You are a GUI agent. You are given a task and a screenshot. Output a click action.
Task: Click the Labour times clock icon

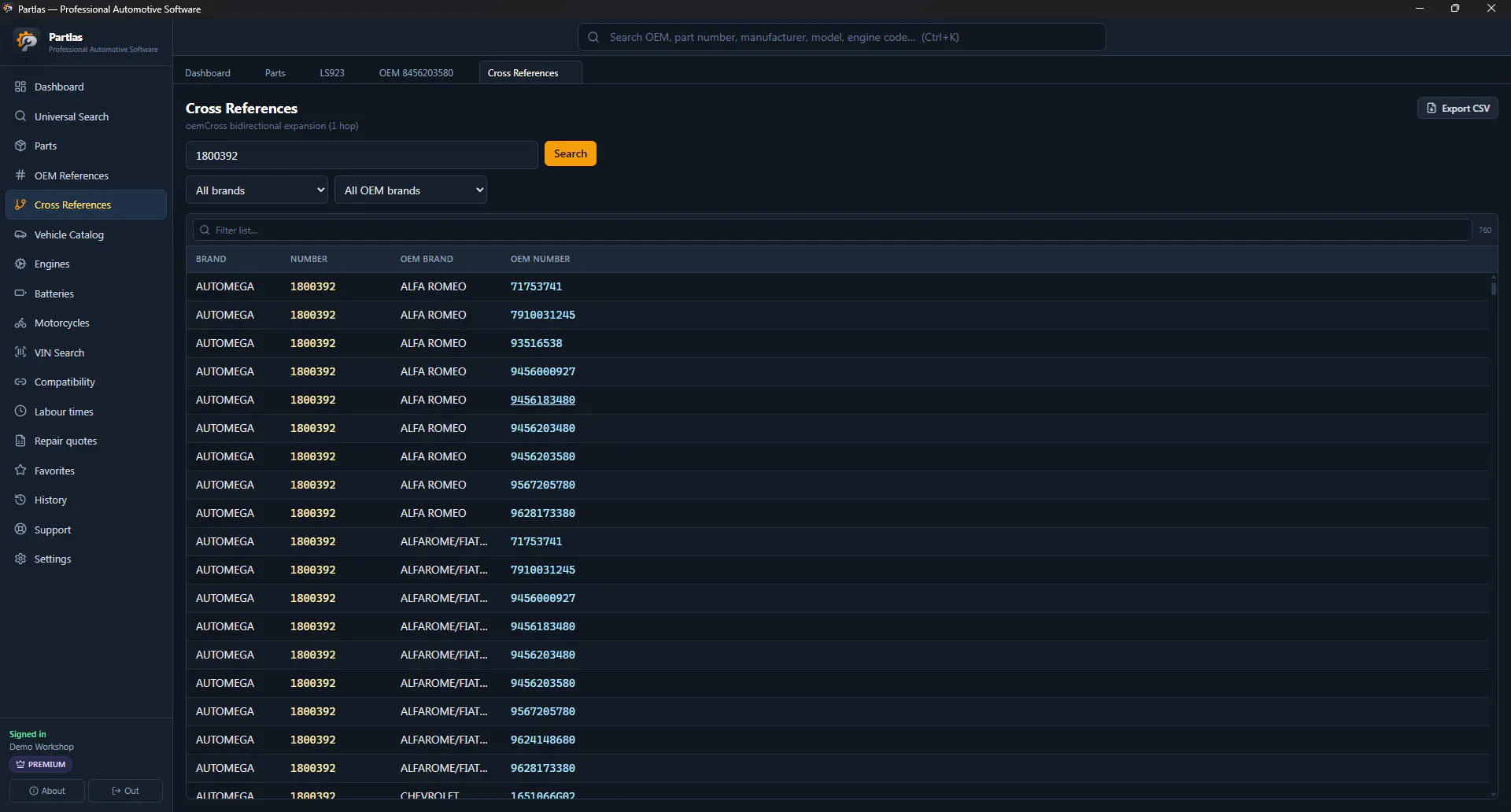[x=20, y=412]
